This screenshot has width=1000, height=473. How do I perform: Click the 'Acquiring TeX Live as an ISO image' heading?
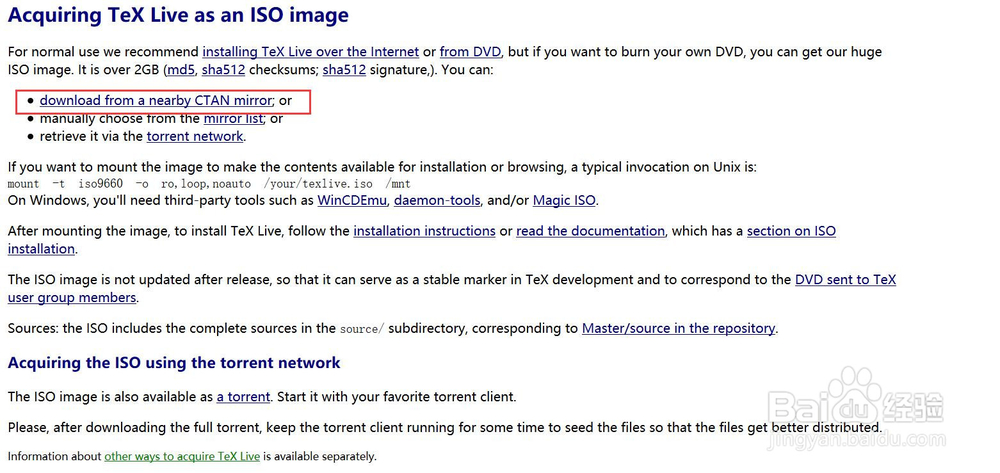tap(178, 15)
